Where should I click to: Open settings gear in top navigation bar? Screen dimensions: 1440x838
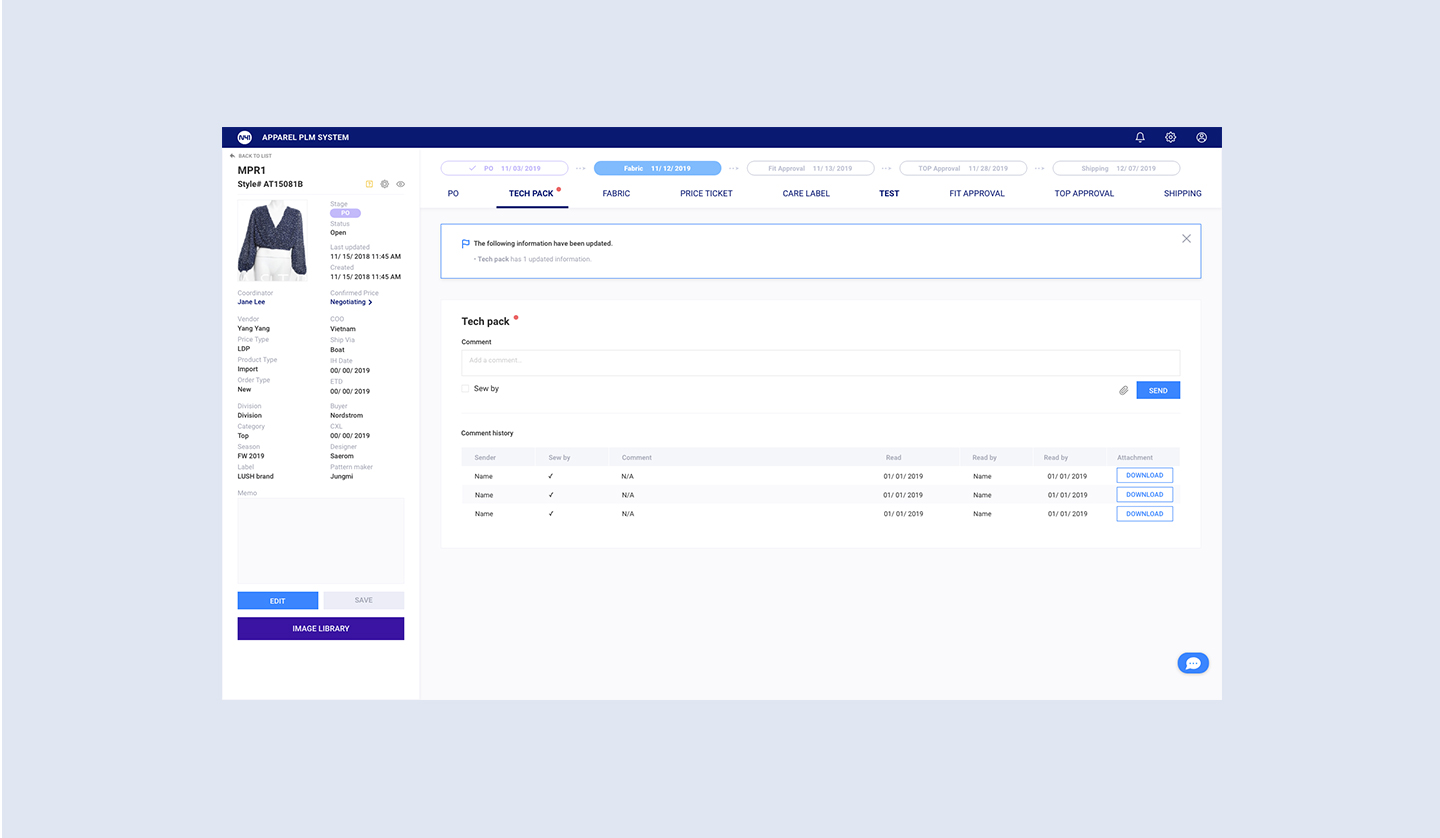1171,137
